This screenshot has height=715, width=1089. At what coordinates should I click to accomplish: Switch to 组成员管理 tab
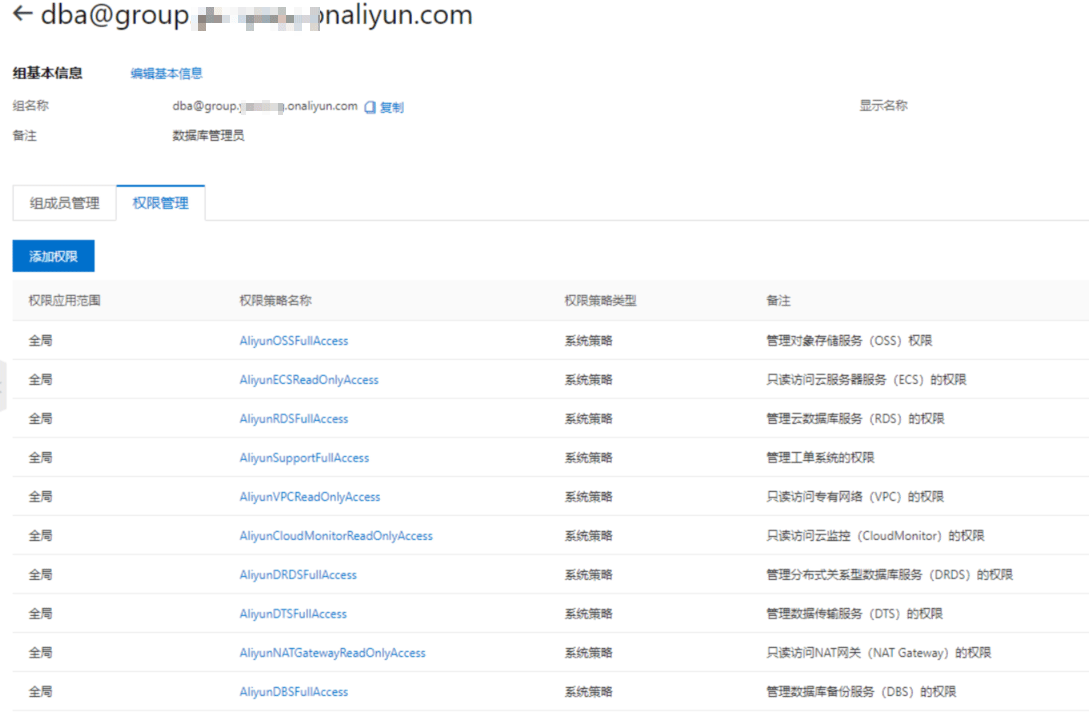click(x=65, y=203)
